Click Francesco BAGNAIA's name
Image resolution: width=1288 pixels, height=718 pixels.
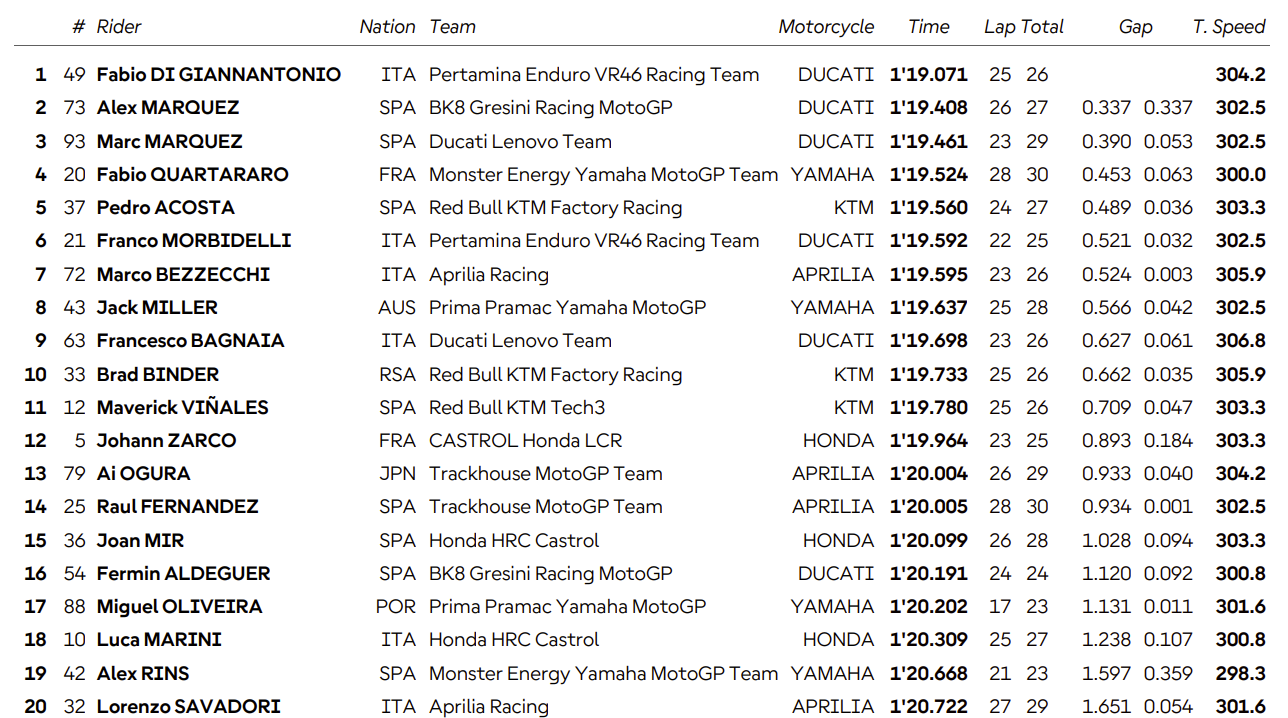click(190, 340)
